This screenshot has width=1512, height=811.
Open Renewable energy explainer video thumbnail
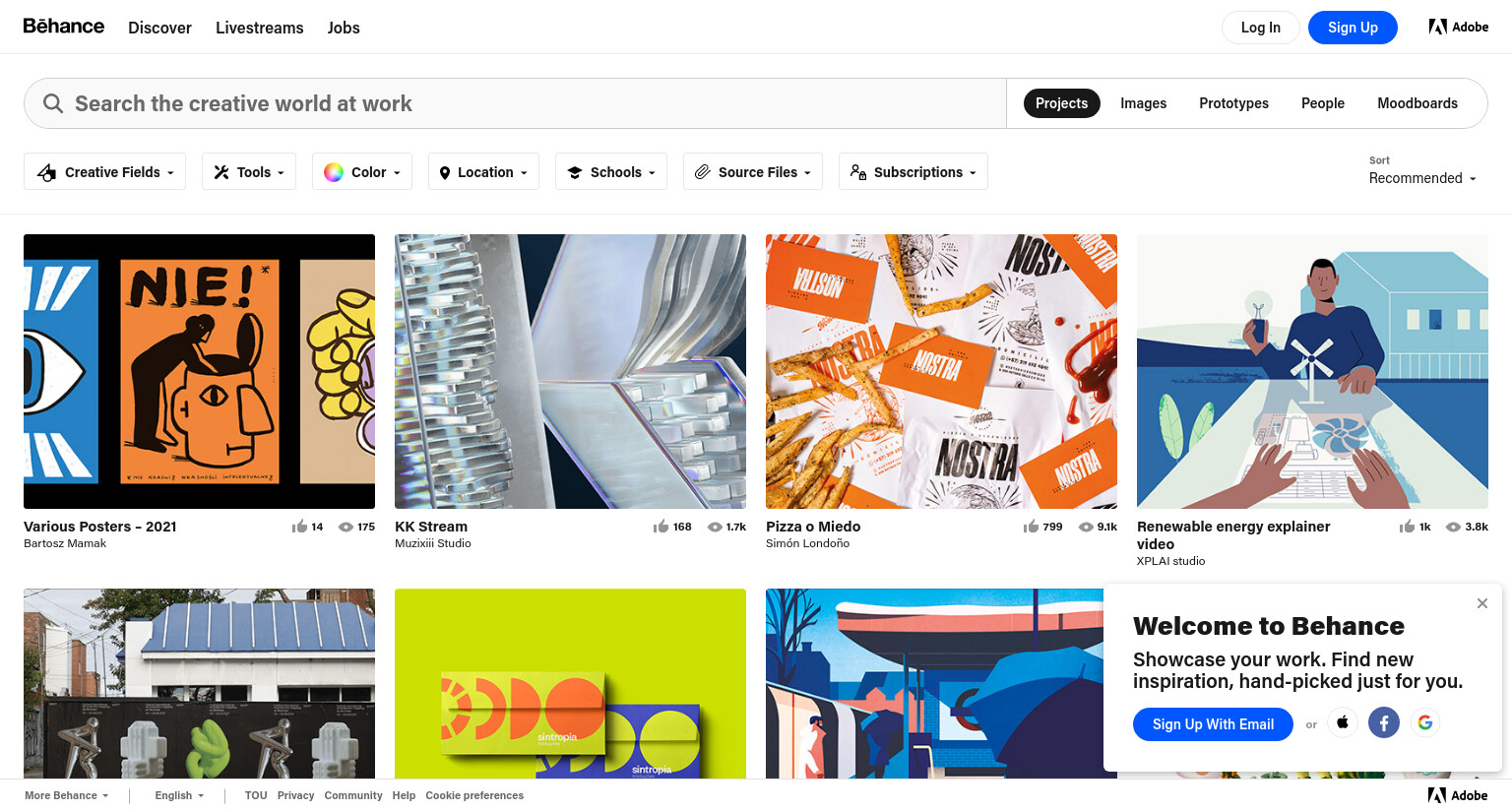[x=1312, y=371]
